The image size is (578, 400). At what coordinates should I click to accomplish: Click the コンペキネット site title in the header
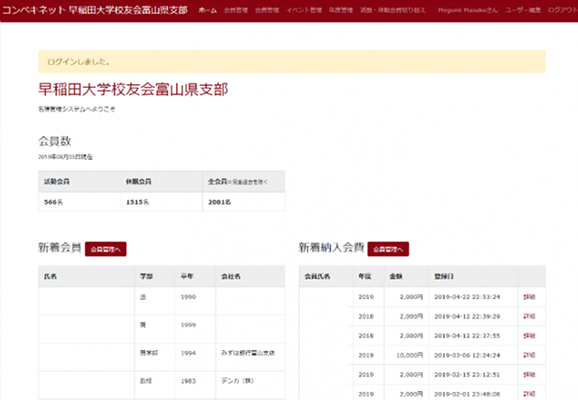(x=95, y=10)
